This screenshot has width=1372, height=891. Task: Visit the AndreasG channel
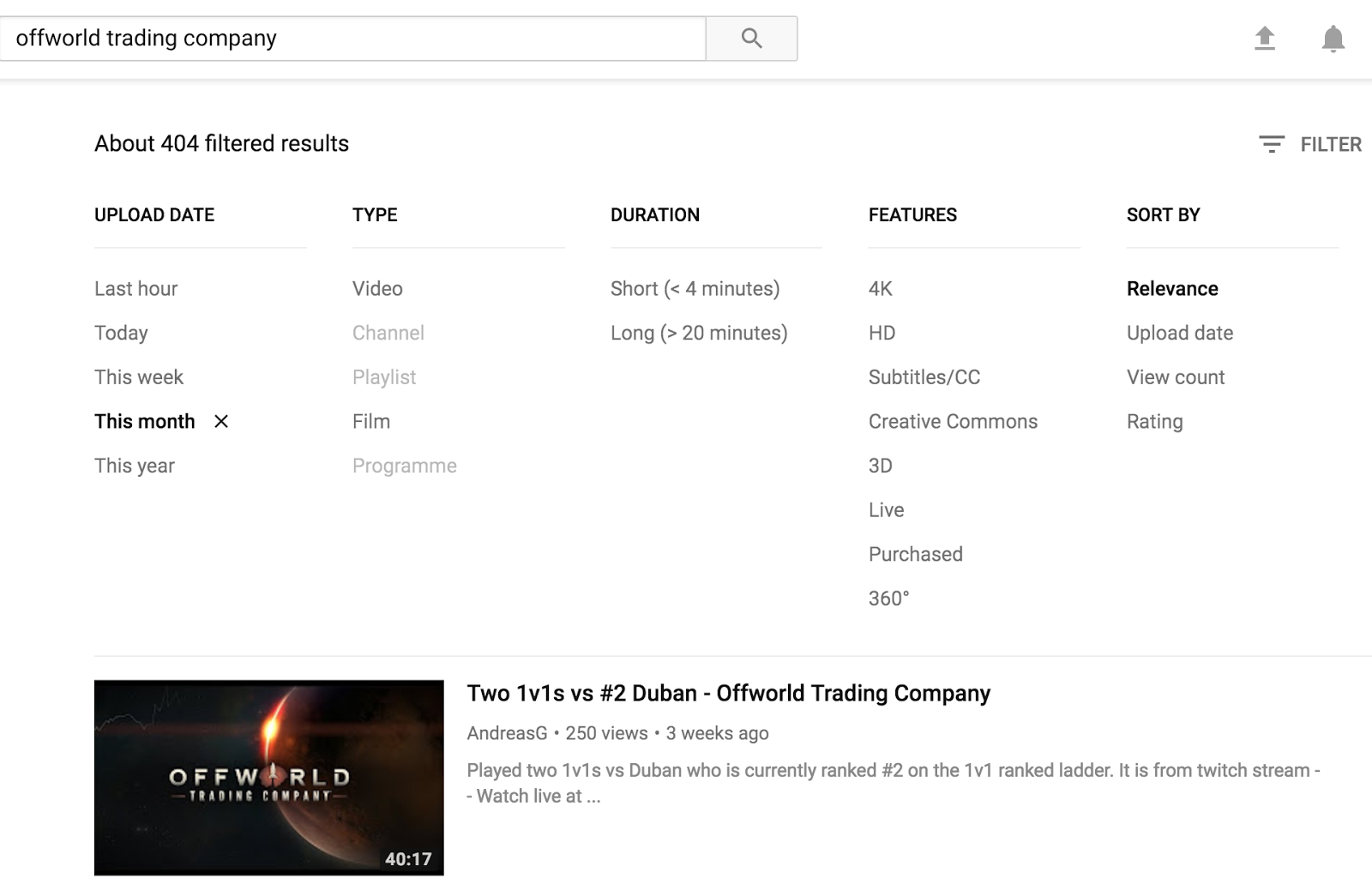(507, 733)
